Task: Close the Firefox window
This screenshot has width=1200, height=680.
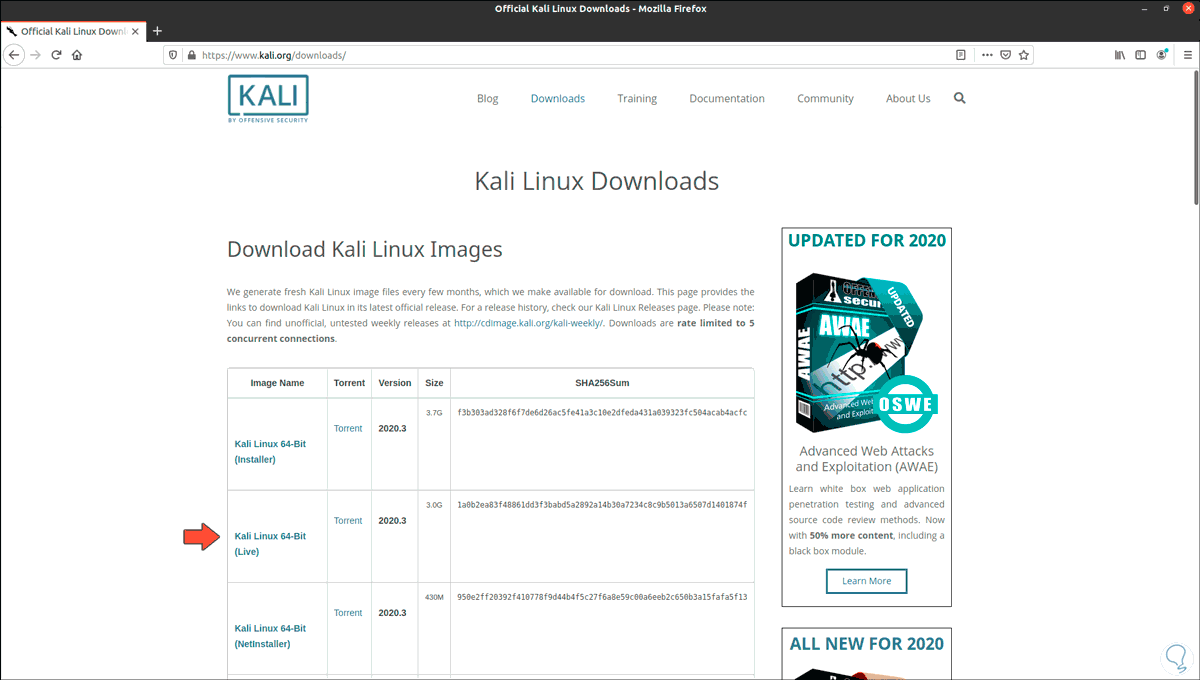Action: click(1188, 8)
